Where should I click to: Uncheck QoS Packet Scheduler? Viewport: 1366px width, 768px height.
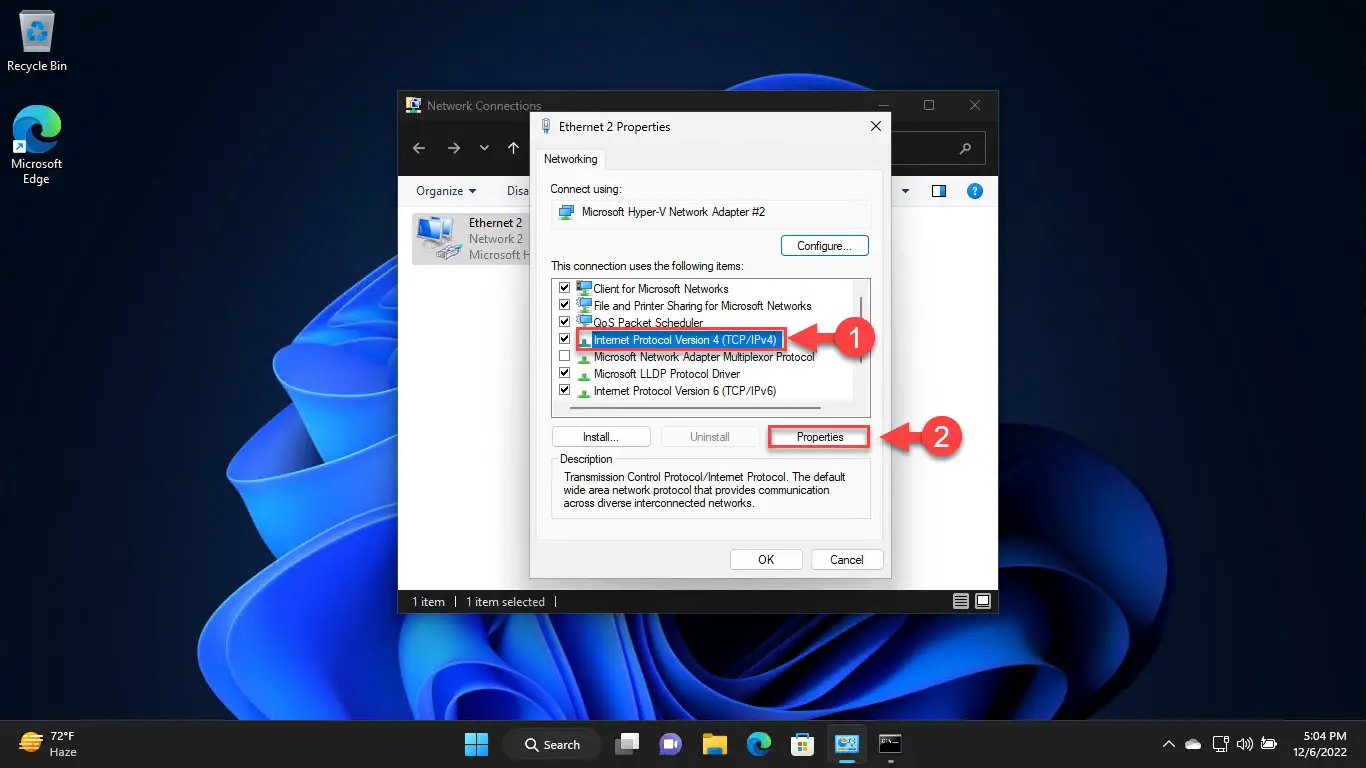[565, 322]
